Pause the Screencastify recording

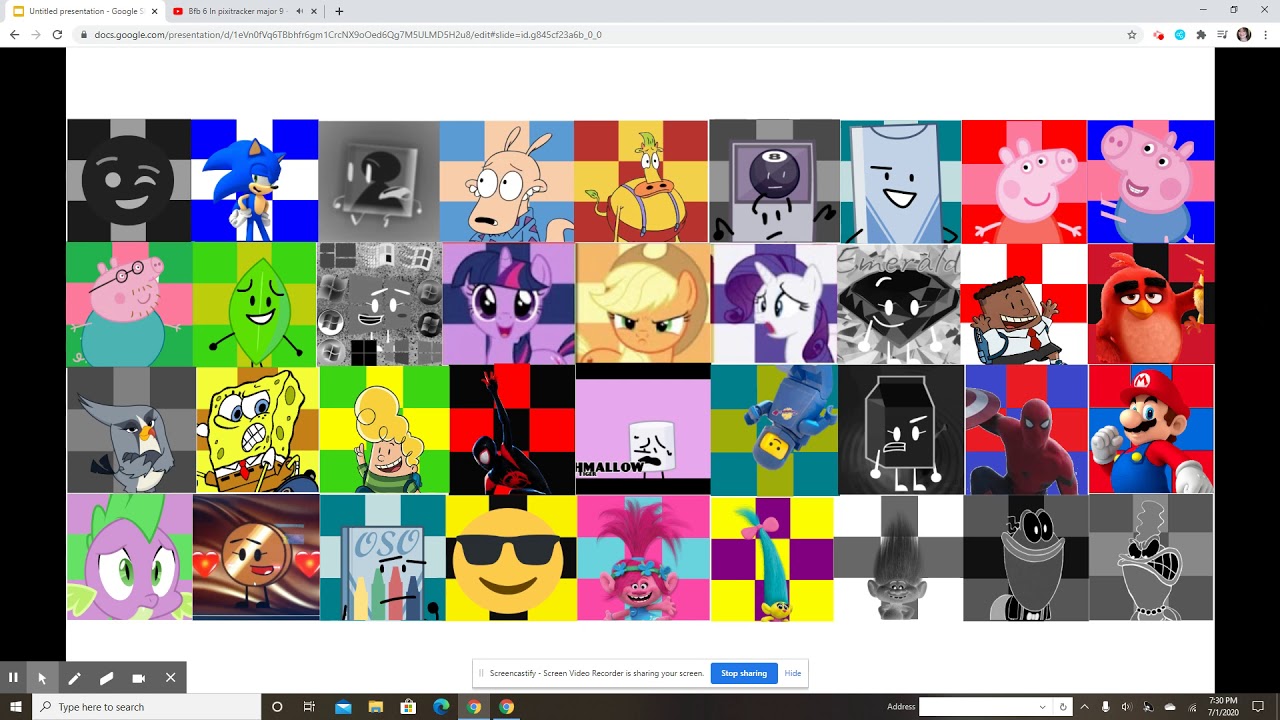(13, 677)
